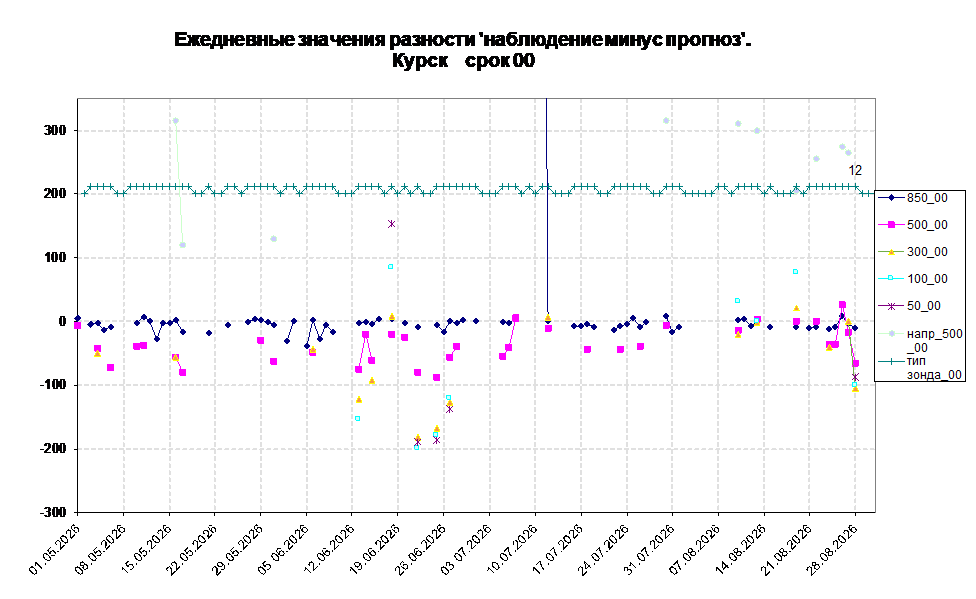This screenshot has height=599, width=976.
Task: Click the -300 value axis label
Action: [x=53, y=512]
